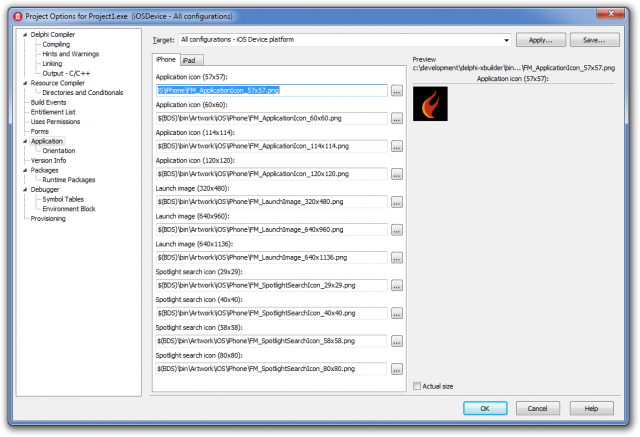The image size is (640, 437).
Task: Click the Application icon (60x60) path field
Action: click(271, 118)
